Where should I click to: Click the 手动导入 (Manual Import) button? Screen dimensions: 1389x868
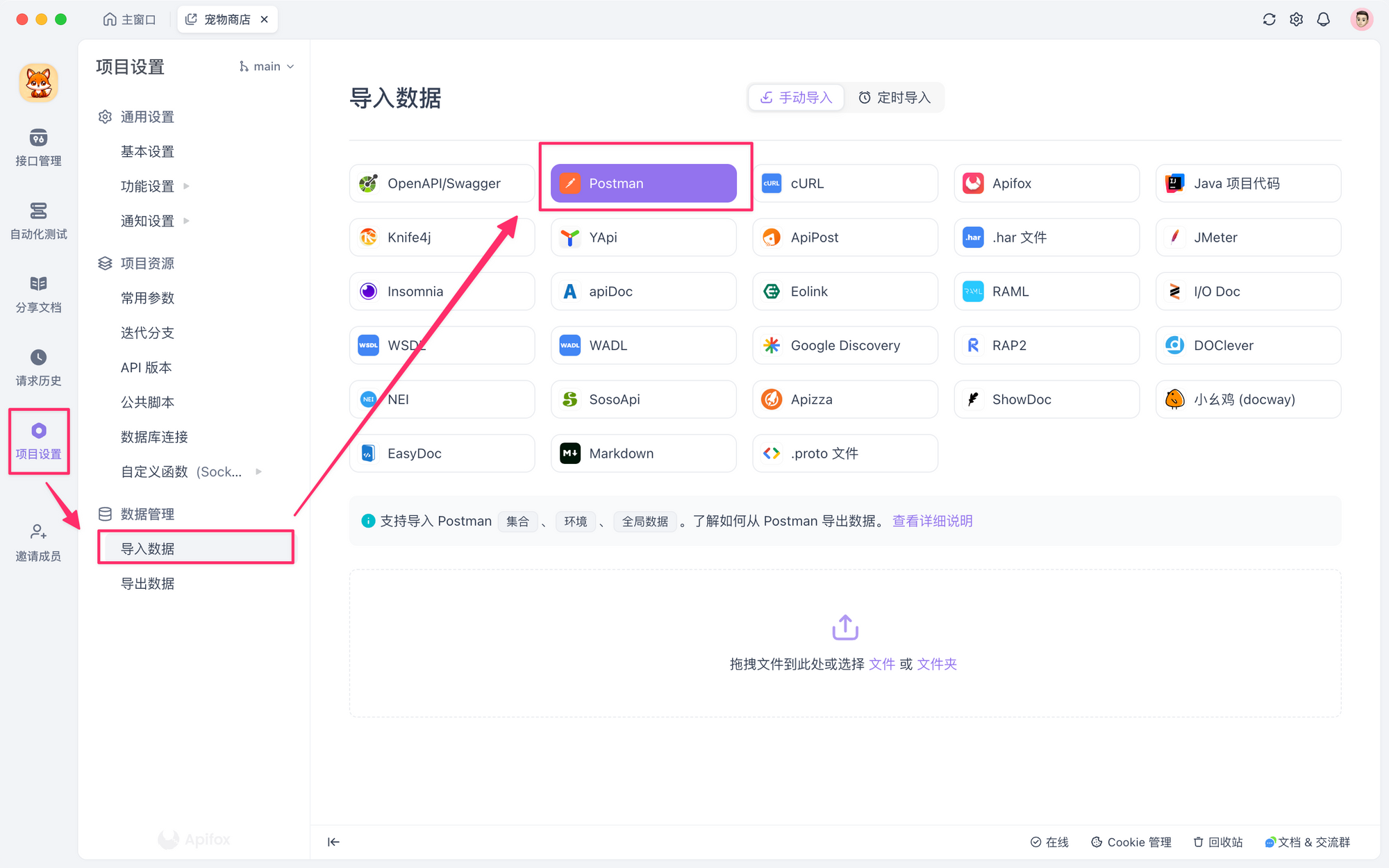click(796, 97)
